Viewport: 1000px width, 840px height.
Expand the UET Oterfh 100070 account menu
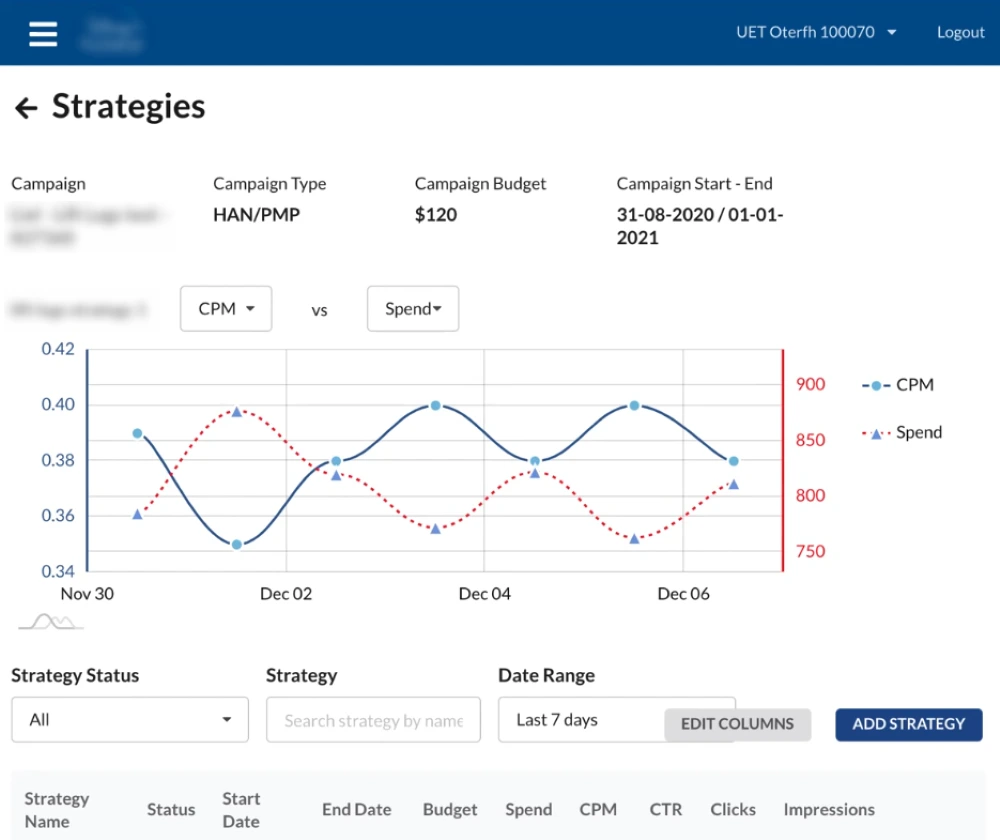(816, 33)
